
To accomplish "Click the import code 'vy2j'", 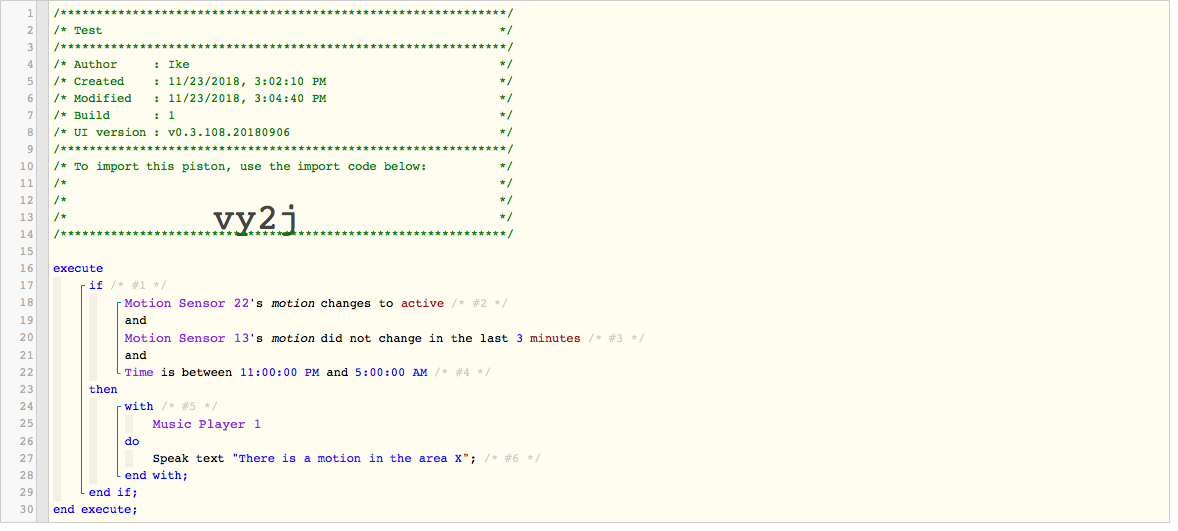I will [x=256, y=221].
